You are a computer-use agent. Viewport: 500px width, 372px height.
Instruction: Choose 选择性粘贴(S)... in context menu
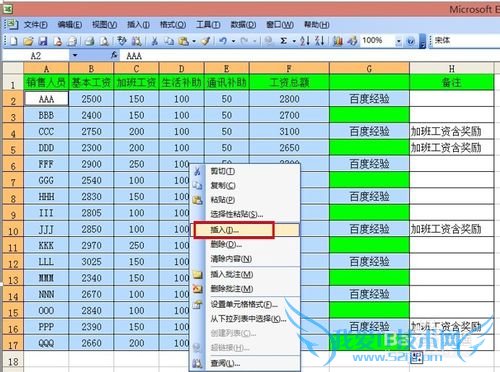[x=245, y=214]
